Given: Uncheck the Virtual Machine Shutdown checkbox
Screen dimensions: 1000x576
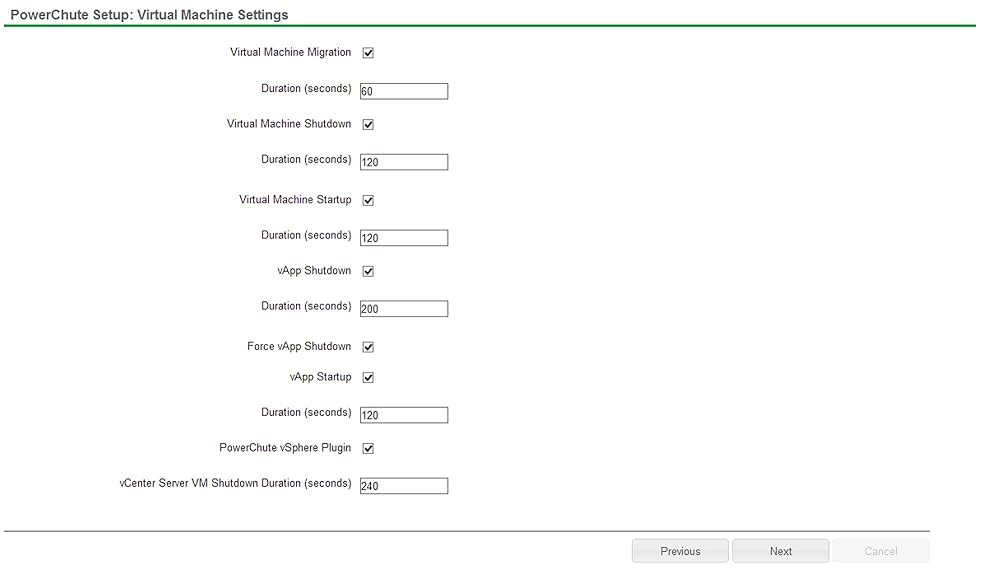Looking at the screenshot, I should (x=368, y=125).
